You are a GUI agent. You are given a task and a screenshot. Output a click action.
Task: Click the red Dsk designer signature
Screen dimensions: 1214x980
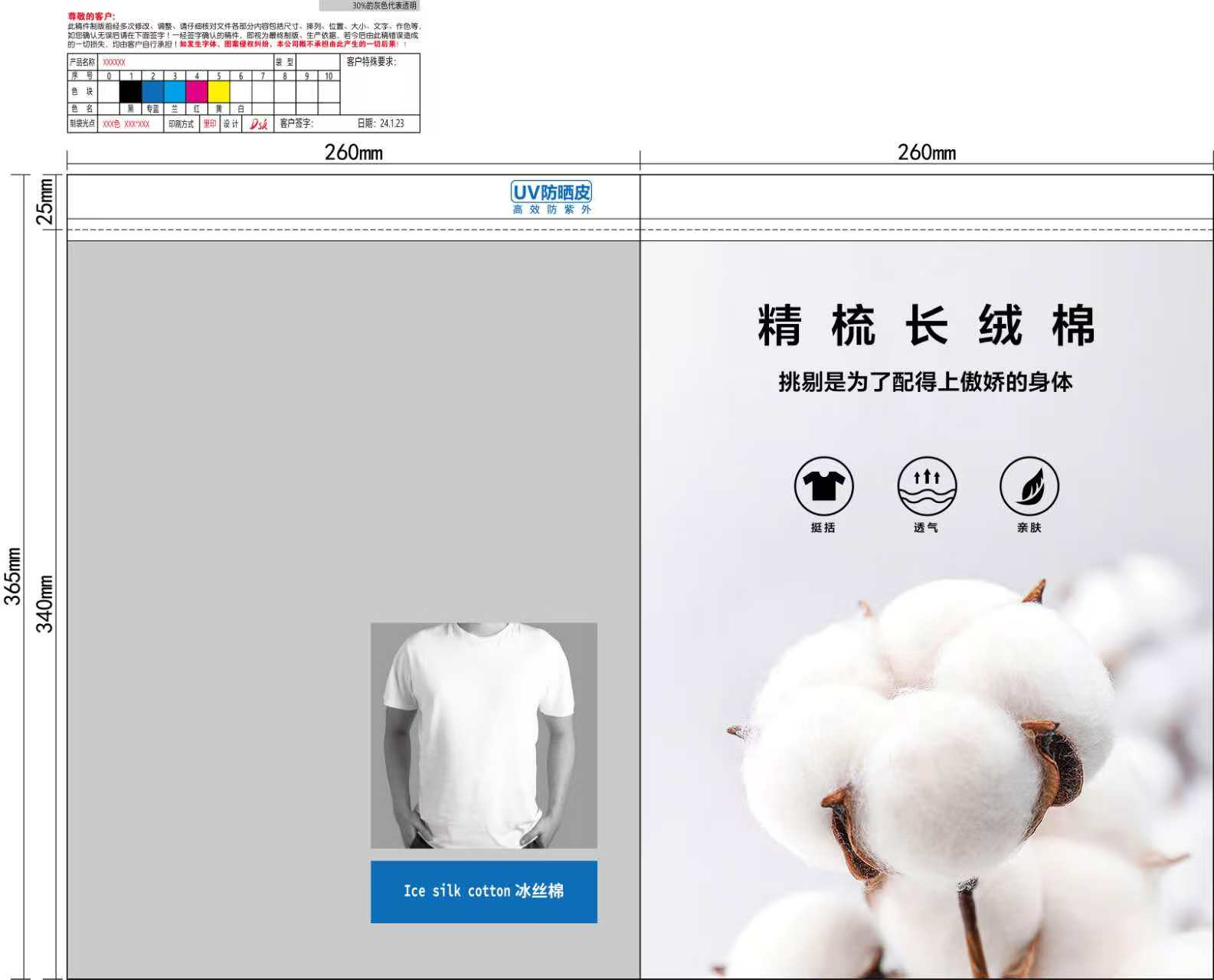coord(258,124)
